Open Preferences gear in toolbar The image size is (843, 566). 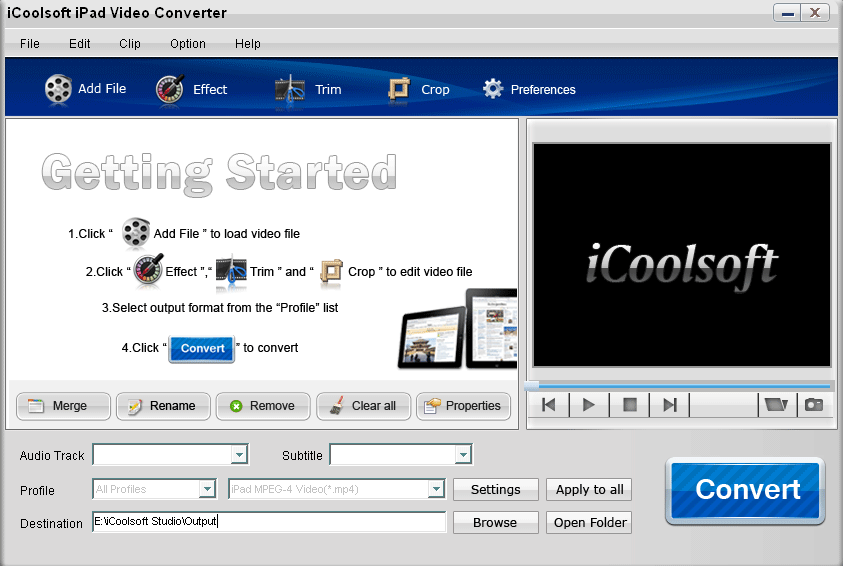529,89
